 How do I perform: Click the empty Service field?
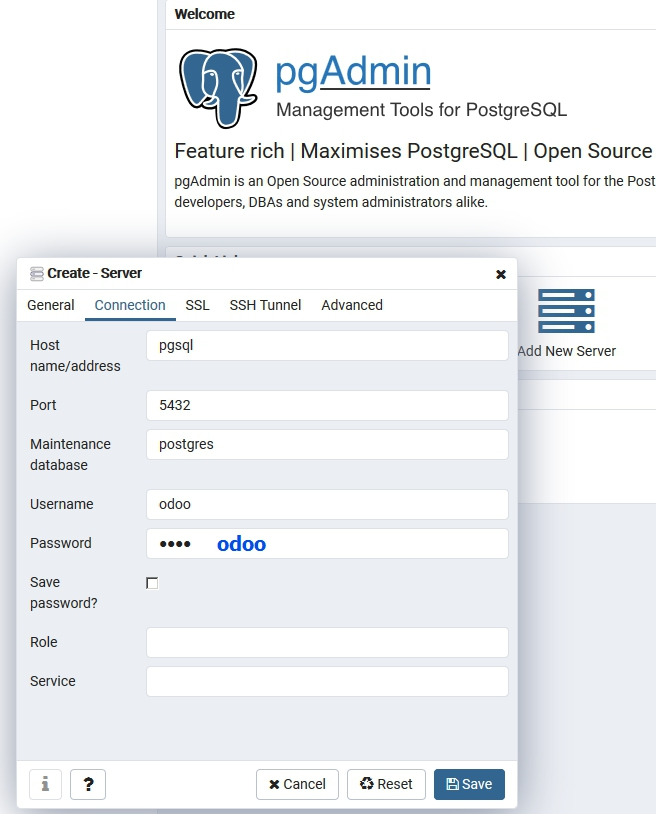coord(327,682)
